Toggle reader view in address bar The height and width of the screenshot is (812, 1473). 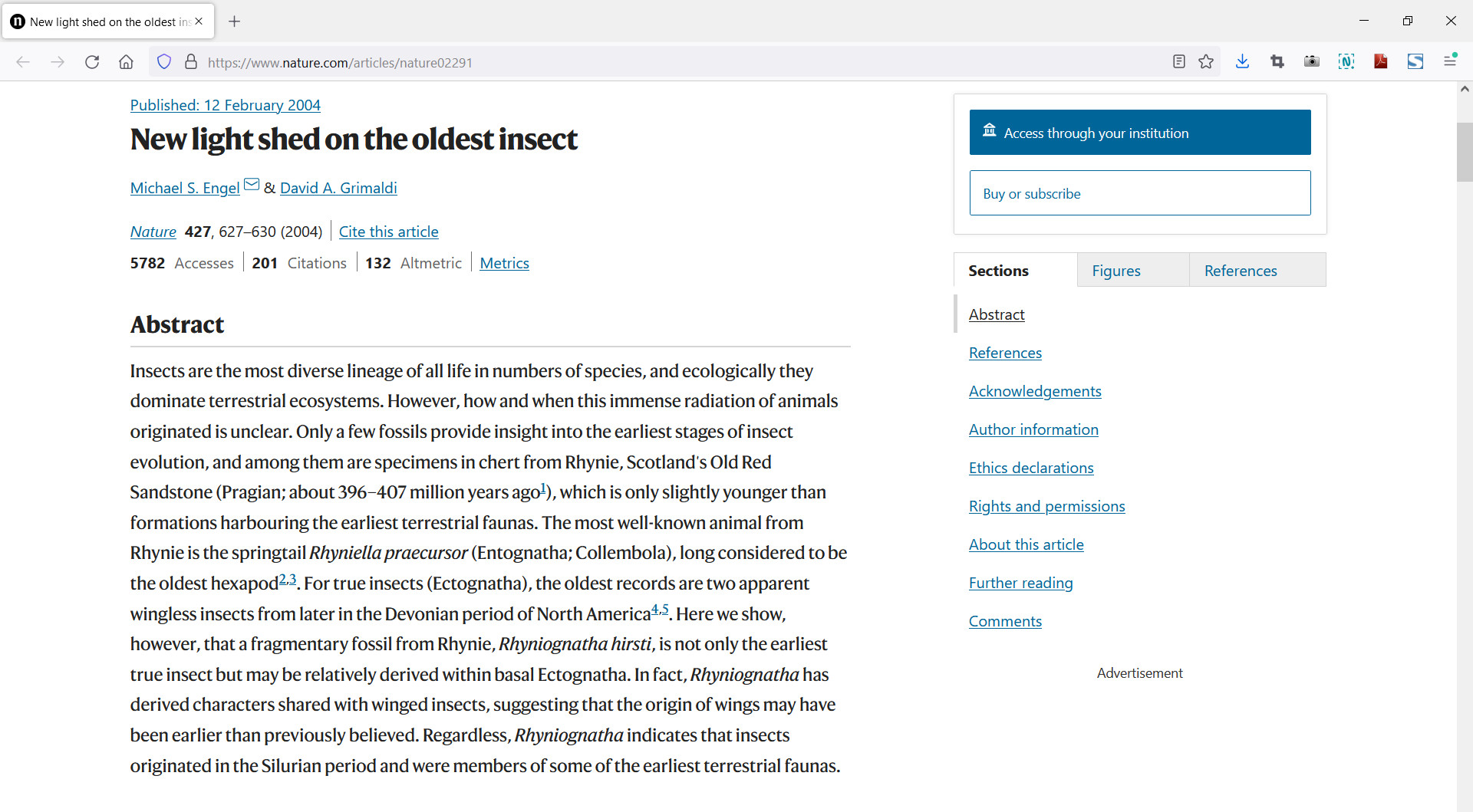(1179, 62)
